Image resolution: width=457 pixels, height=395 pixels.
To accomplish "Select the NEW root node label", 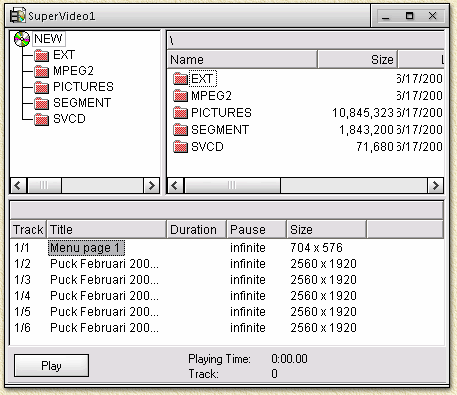I will 48,39.
